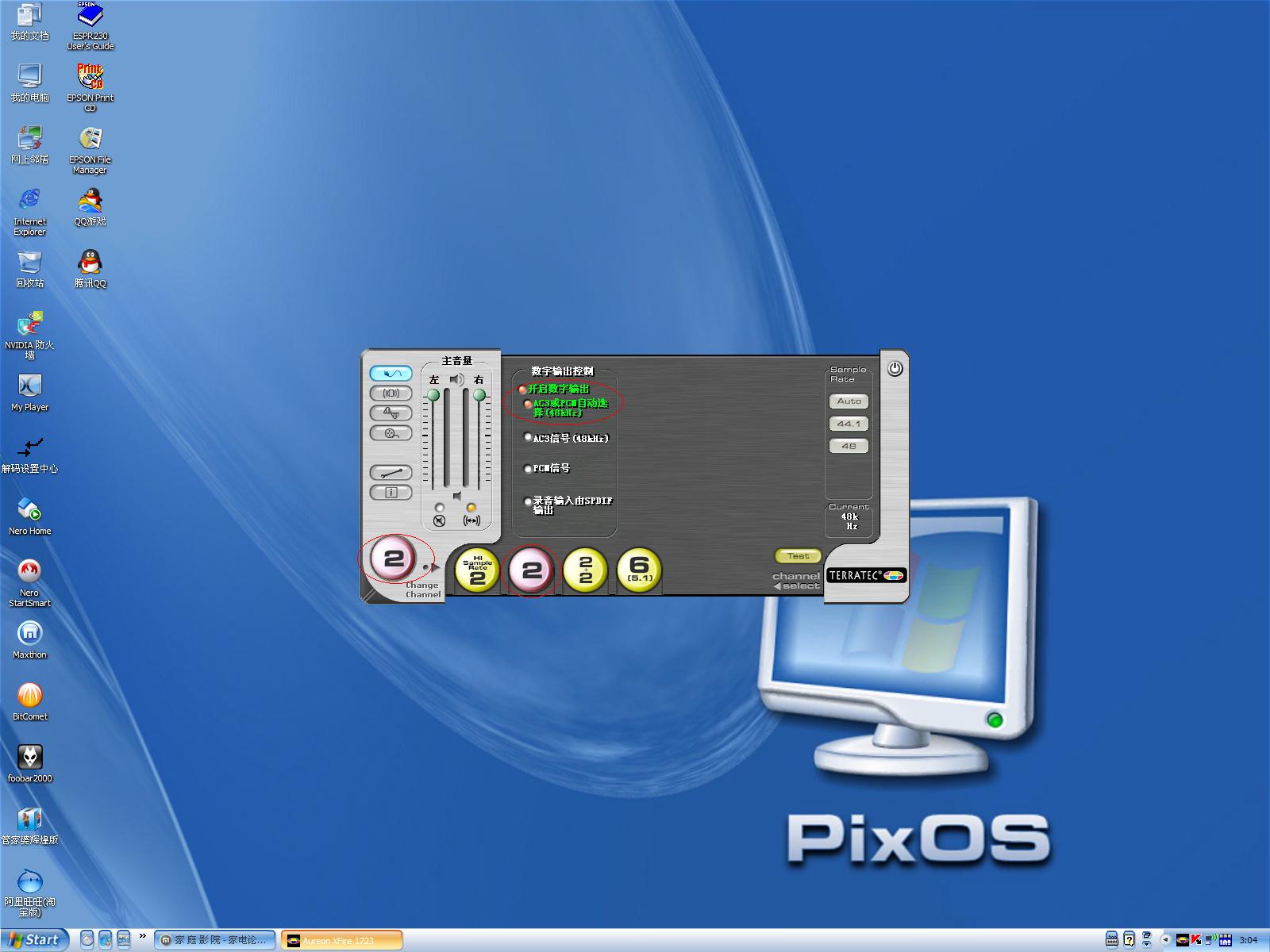Click the power button on Aureon panel
Image resolution: width=1270 pixels, height=952 pixels.
tap(895, 369)
